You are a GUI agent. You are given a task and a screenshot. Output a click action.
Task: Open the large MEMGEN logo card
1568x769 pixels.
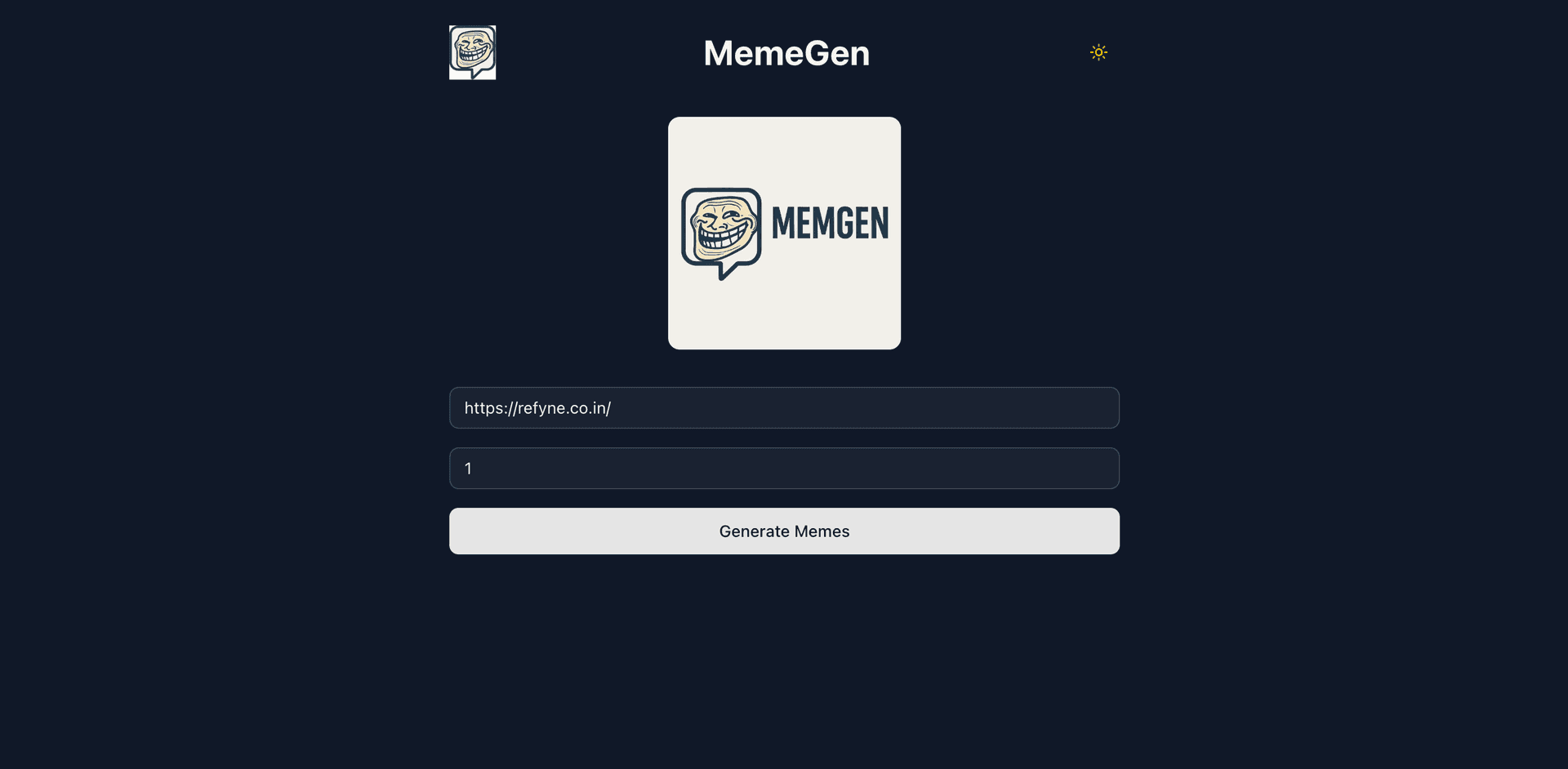pos(784,233)
